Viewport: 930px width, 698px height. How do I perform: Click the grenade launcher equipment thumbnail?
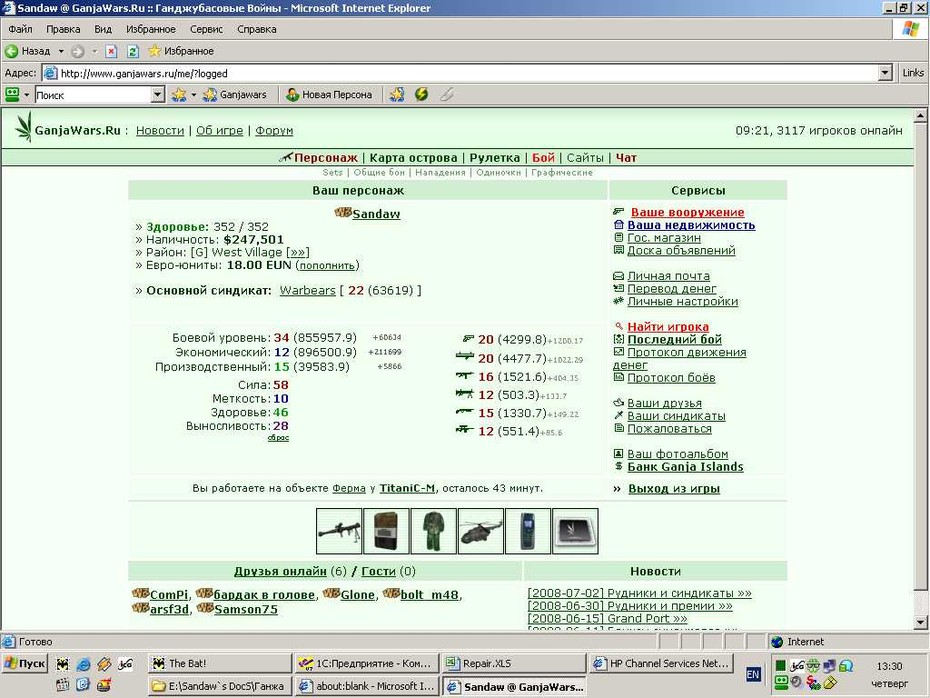tap(339, 531)
